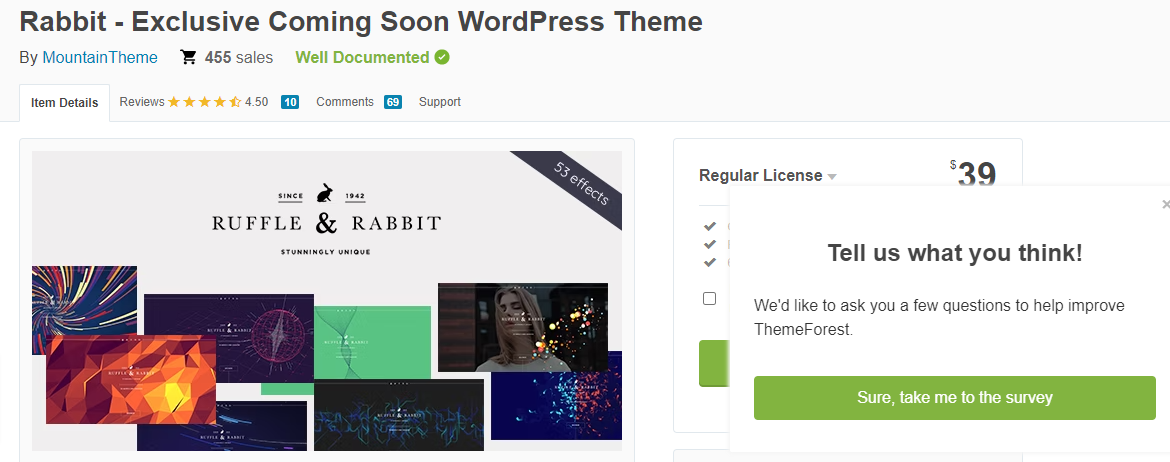Select the orange polygon preview thumbnail
This screenshot has width=1170, height=462.
click(x=130, y=380)
